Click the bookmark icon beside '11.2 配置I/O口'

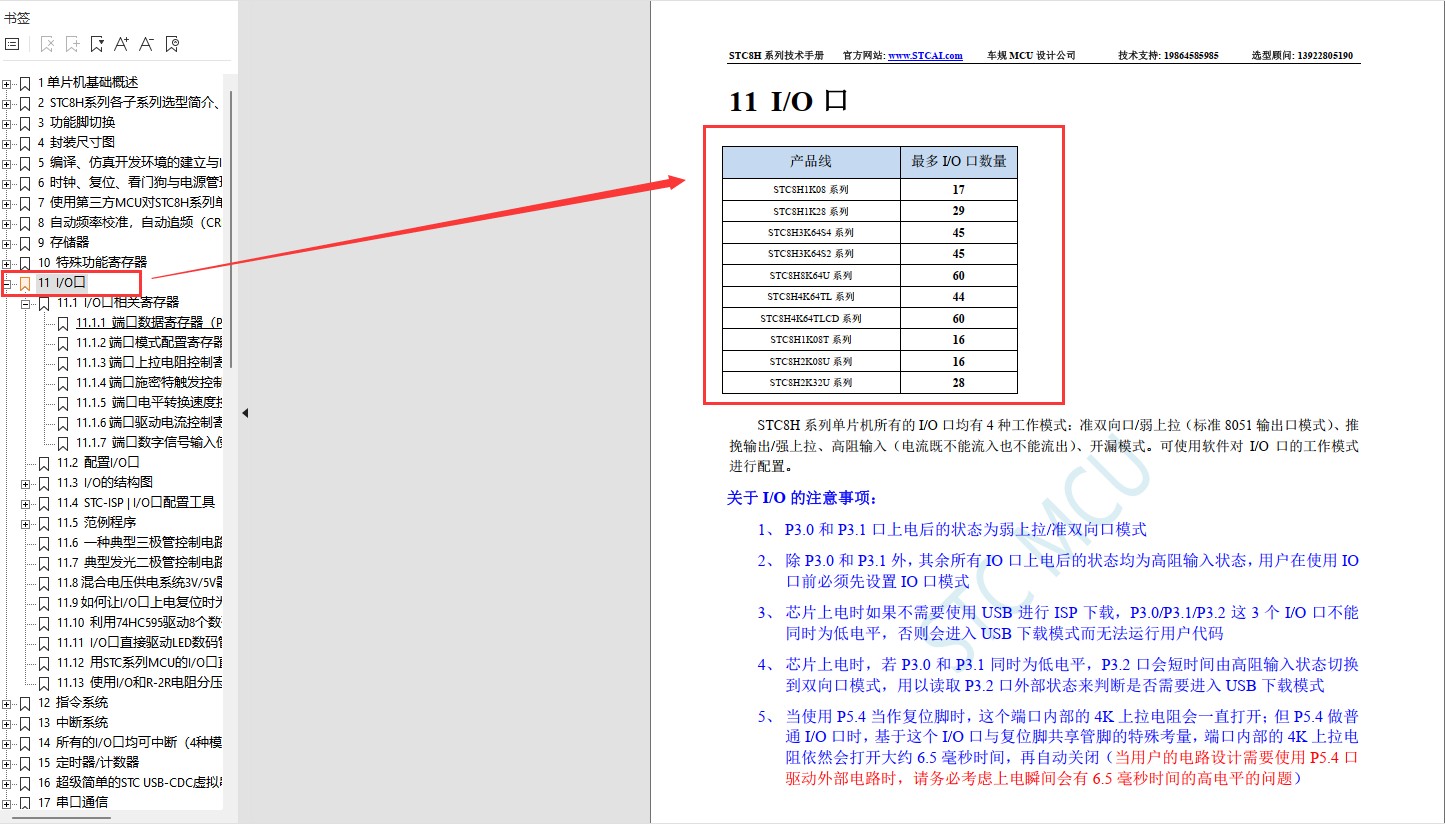point(44,463)
